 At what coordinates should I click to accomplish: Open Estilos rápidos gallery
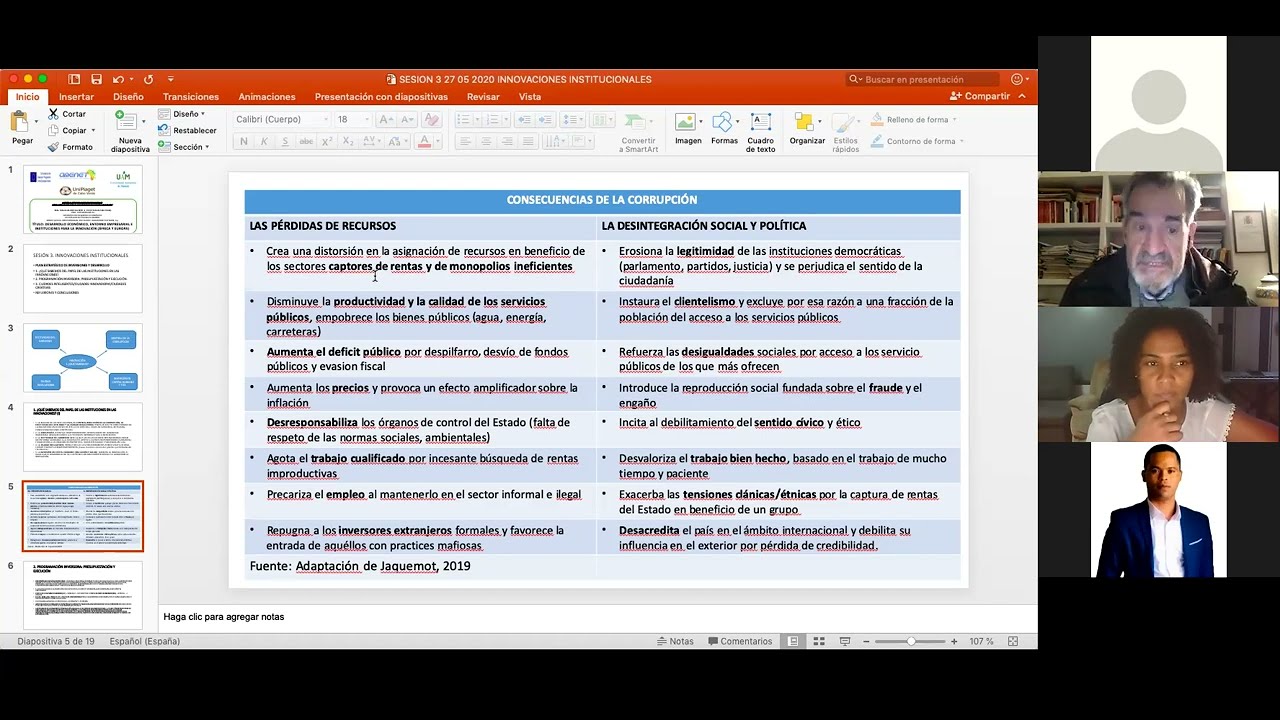pos(845,132)
